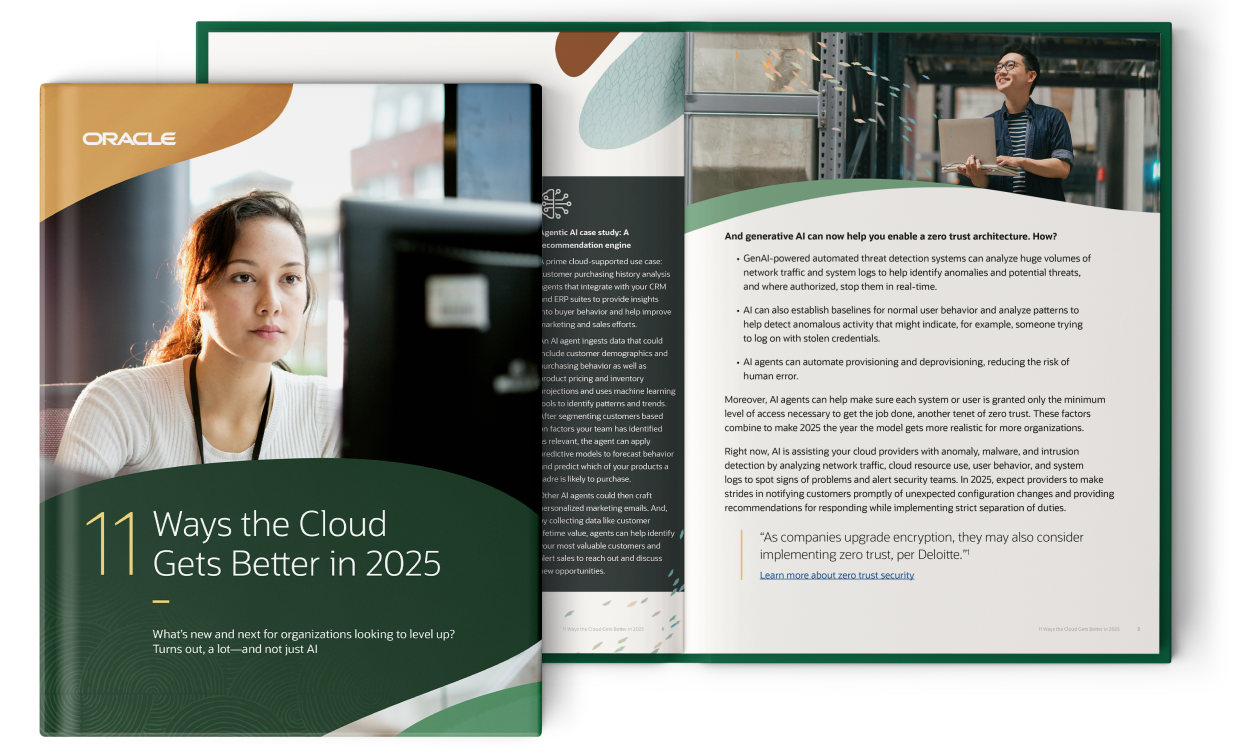The width and height of the screenshot is (1260, 756).
Task: Click the paragraph starting 'Moreover, AI agents'
Action: point(914,413)
